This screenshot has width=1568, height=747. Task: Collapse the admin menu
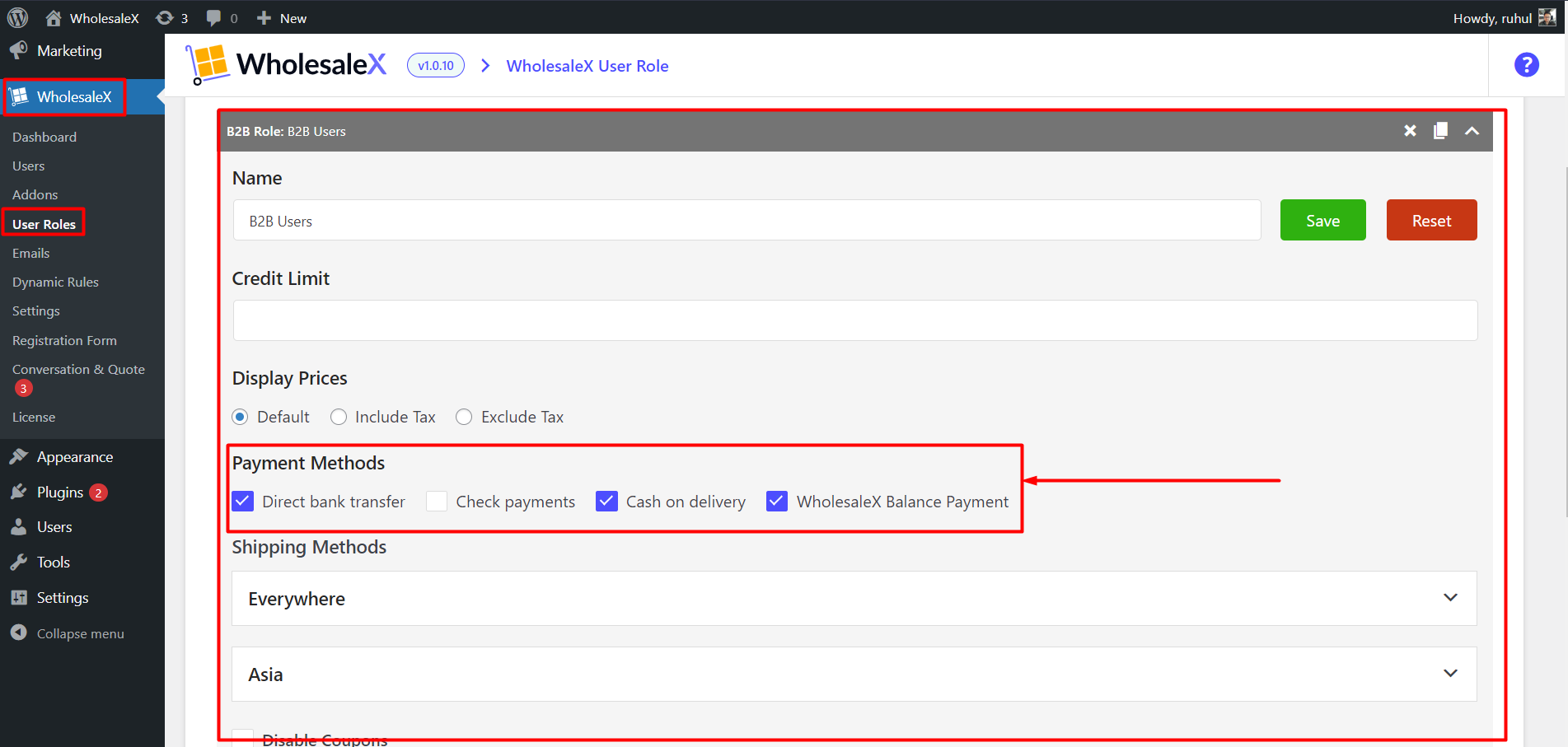click(x=68, y=633)
